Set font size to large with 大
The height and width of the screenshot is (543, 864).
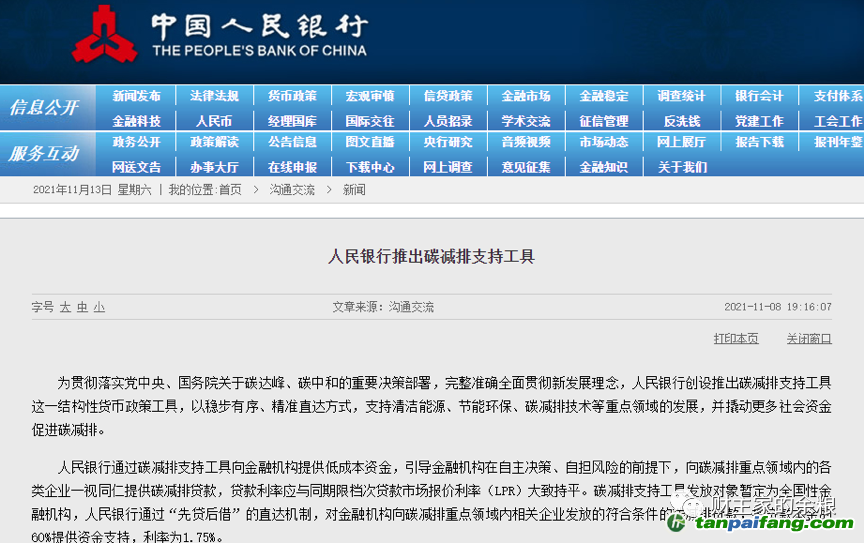click(x=65, y=307)
